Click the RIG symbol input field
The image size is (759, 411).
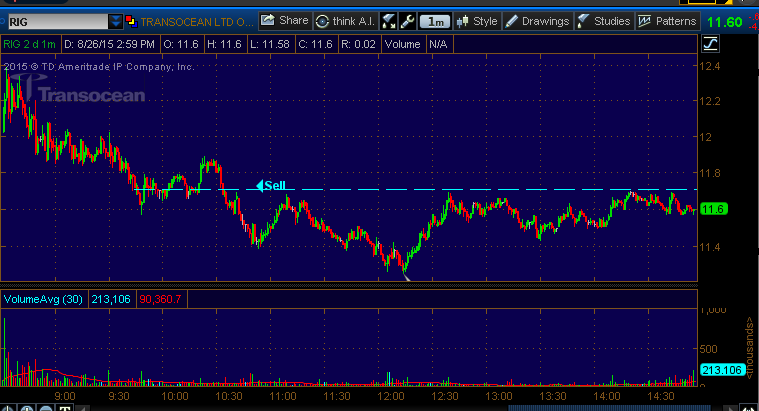point(55,21)
